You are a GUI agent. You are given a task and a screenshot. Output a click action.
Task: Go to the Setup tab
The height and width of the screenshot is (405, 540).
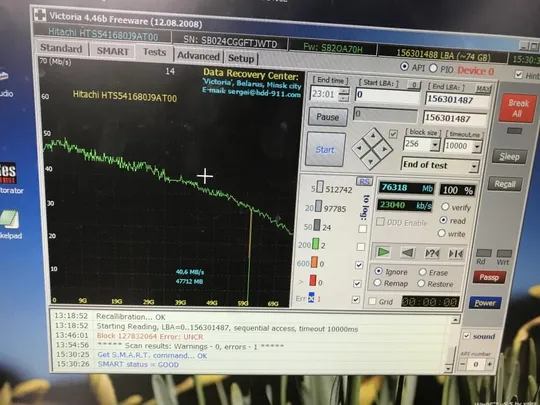coord(241,58)
